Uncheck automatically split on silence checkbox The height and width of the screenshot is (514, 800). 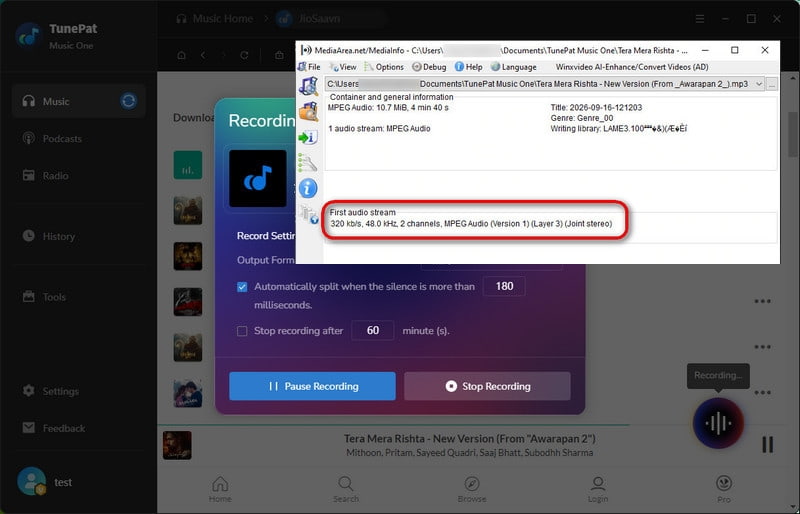pos(242,287)
